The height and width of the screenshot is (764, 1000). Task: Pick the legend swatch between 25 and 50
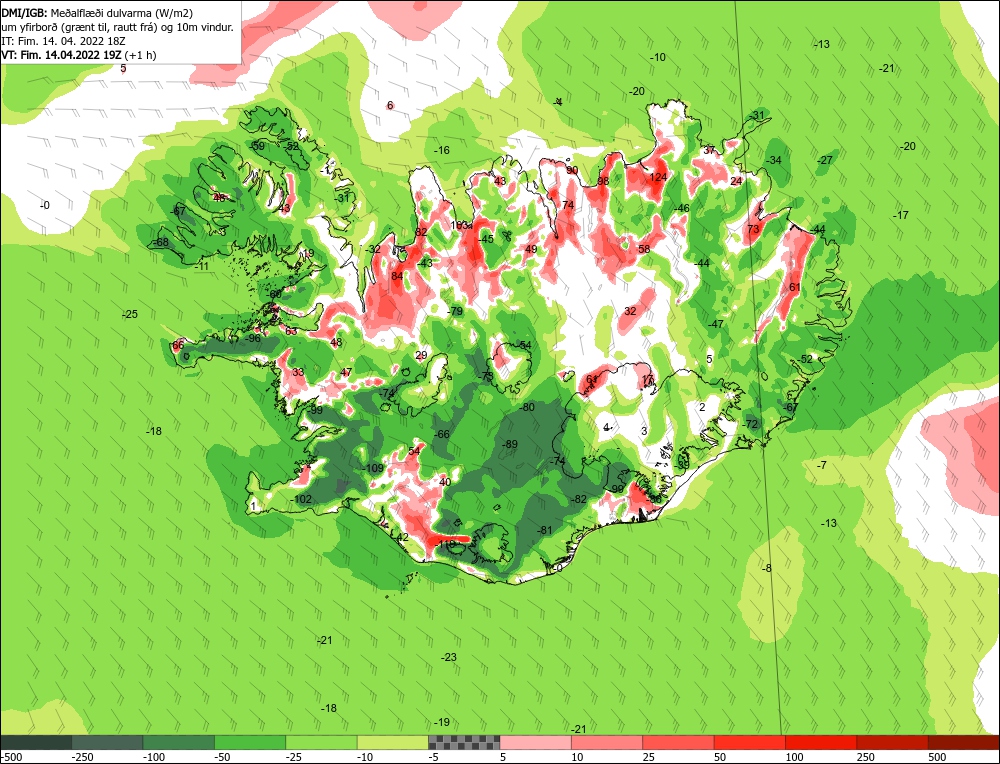679,742
